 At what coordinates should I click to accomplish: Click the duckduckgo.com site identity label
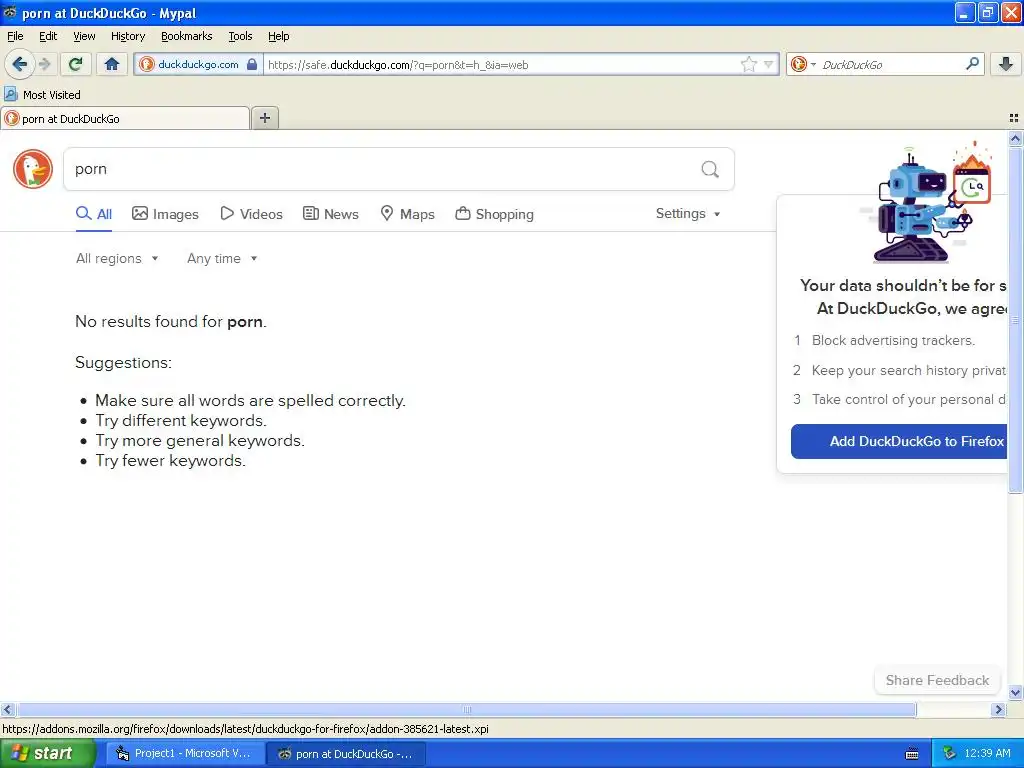pyautogui.click(x=198, y=64)
